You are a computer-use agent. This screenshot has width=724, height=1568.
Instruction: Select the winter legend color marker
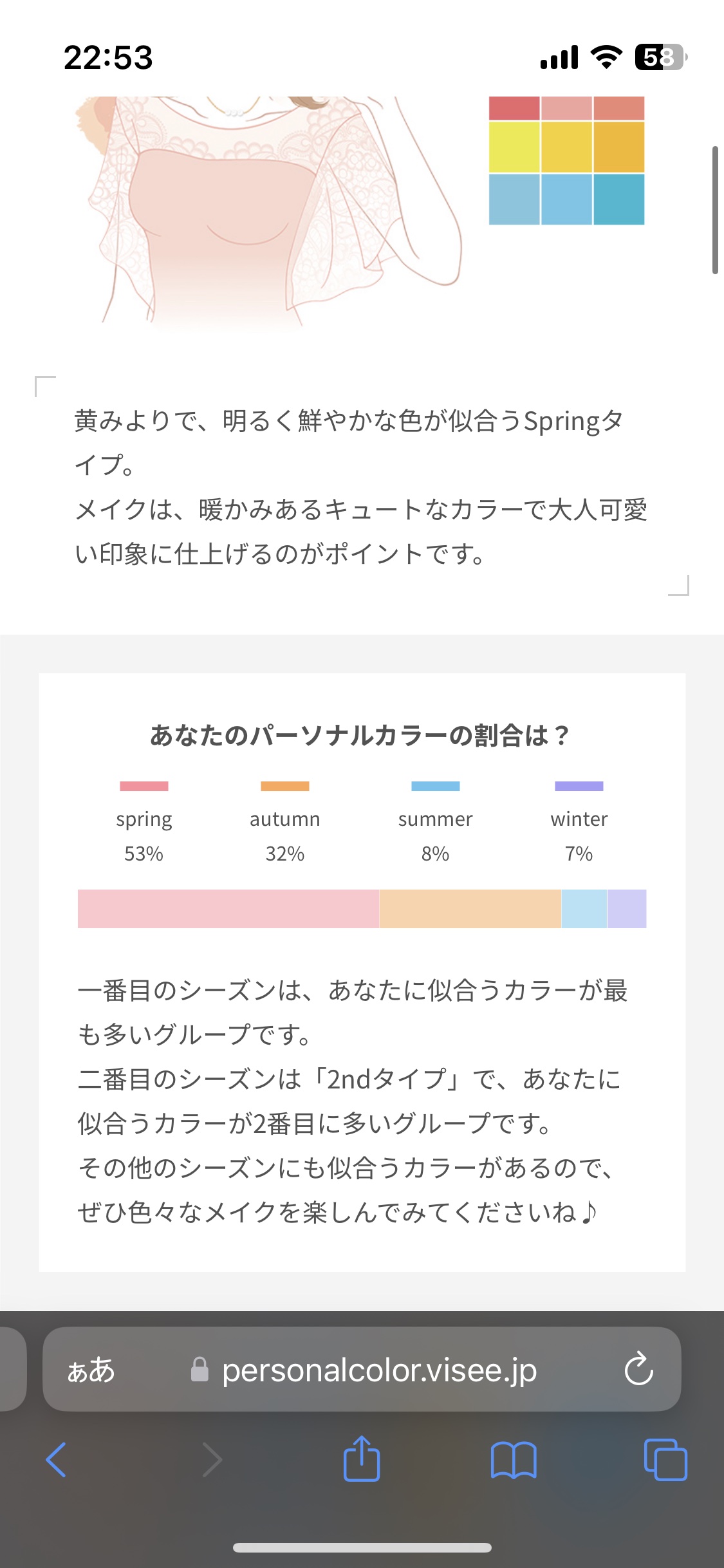[579, 785]
